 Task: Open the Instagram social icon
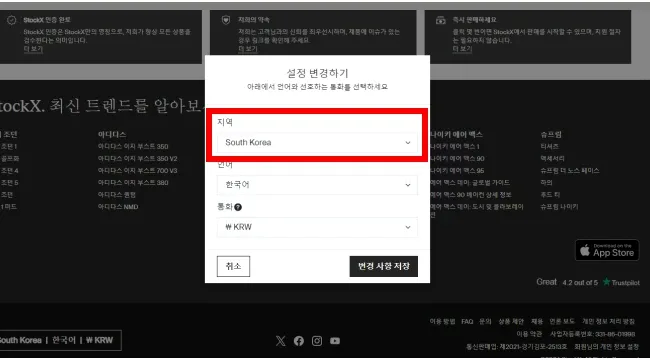pos(317,341)
